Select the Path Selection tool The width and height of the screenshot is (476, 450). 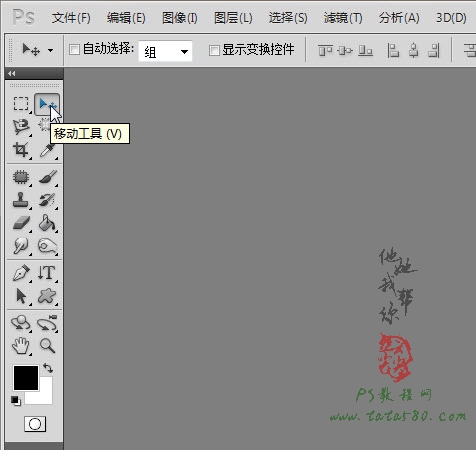click(x=21, y=296)
